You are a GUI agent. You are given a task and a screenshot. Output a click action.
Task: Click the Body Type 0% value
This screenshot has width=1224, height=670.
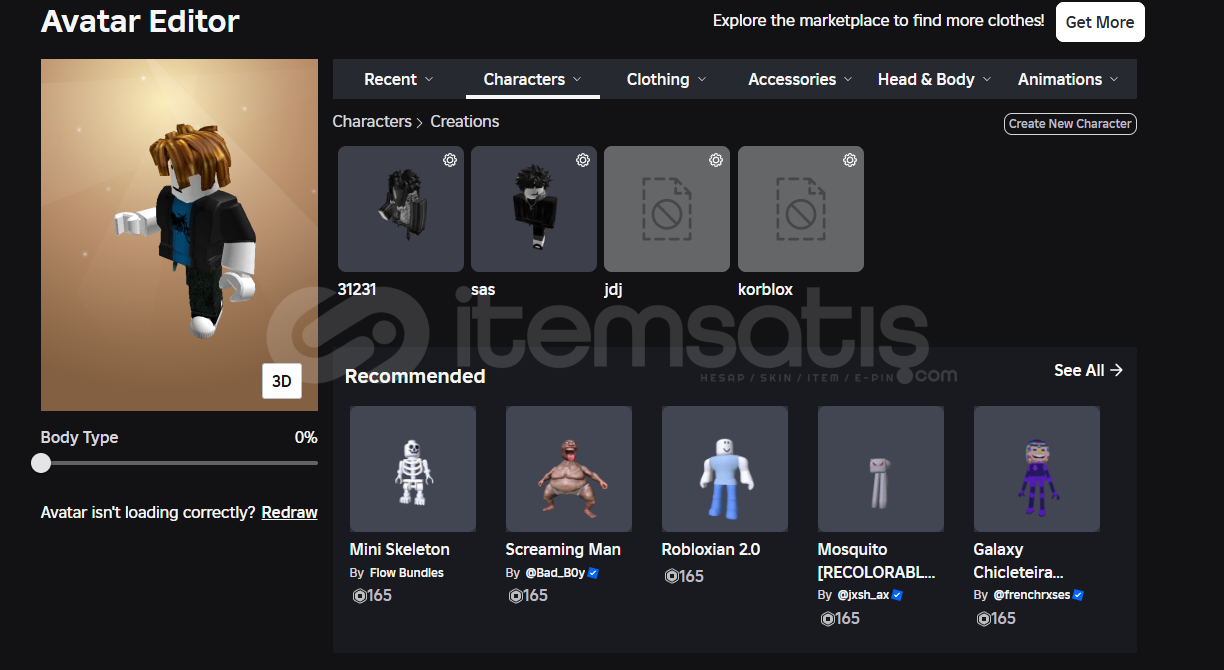[x=306, y=437]
